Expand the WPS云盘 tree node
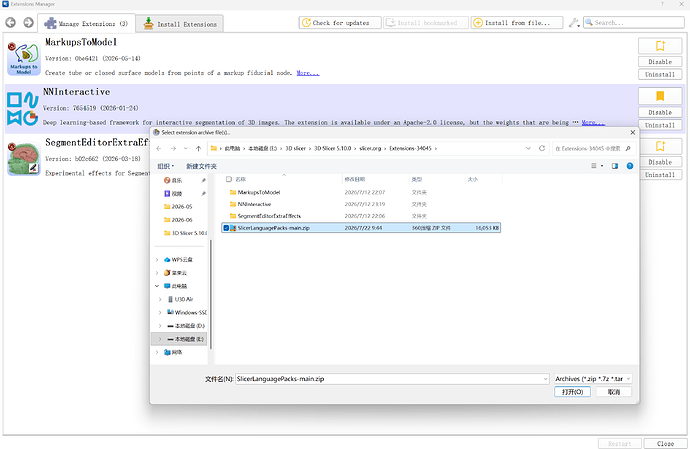 (157, 260)
